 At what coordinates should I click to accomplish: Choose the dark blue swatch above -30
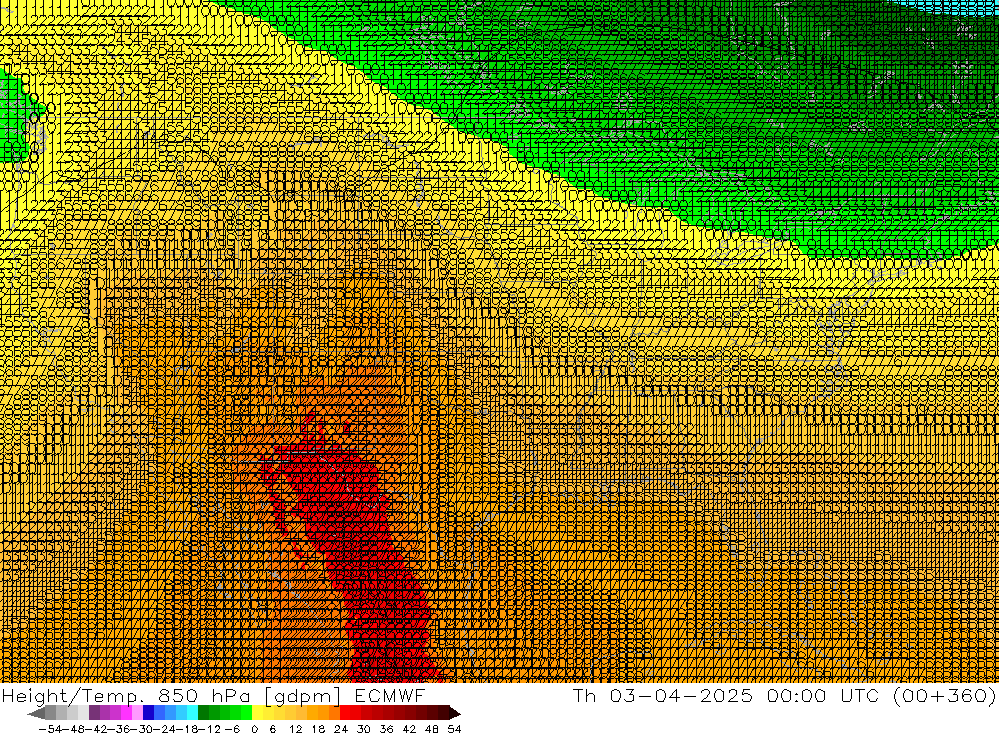149,713
